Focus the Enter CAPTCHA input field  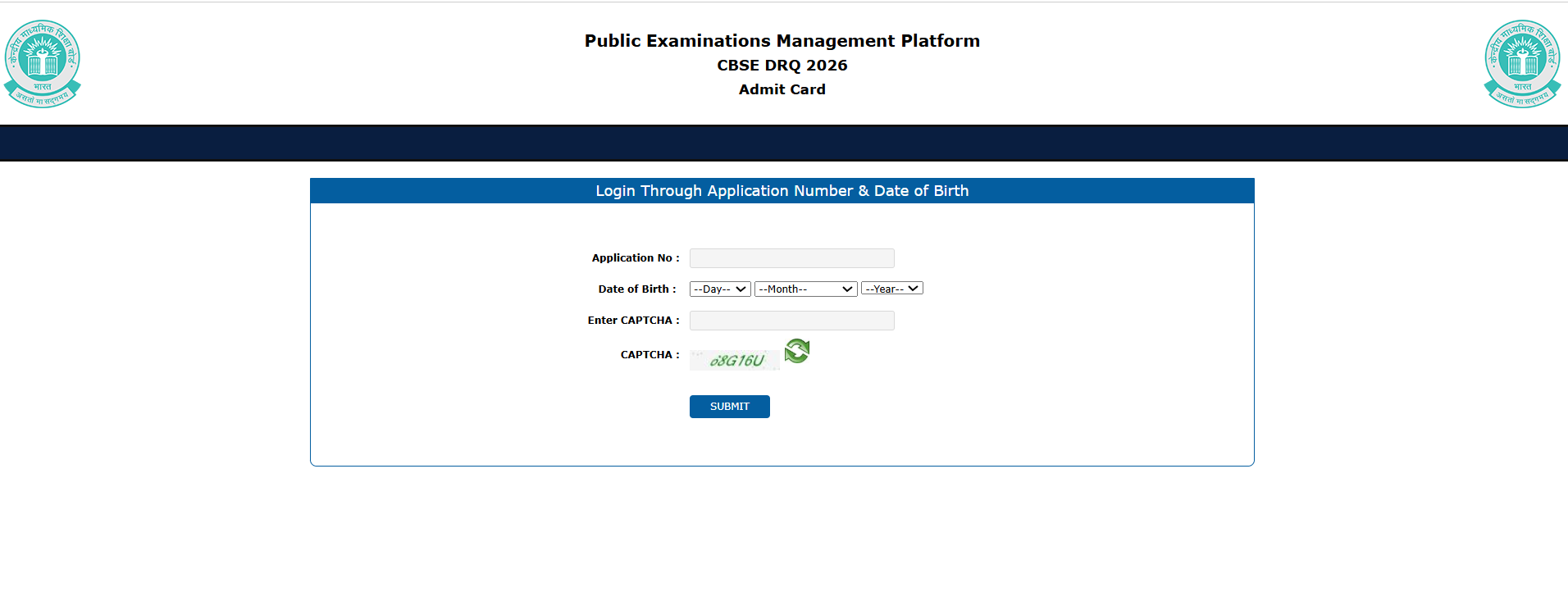792,321
